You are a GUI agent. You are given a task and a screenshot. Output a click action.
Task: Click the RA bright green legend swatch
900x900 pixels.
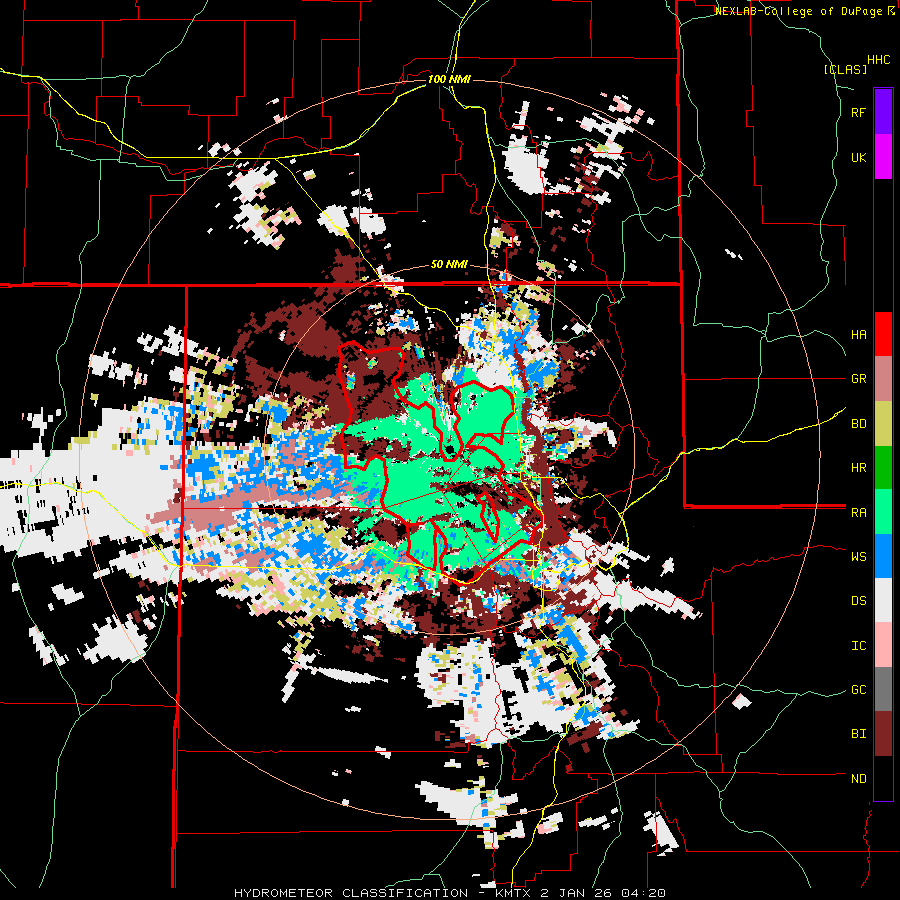pos(883,512)
